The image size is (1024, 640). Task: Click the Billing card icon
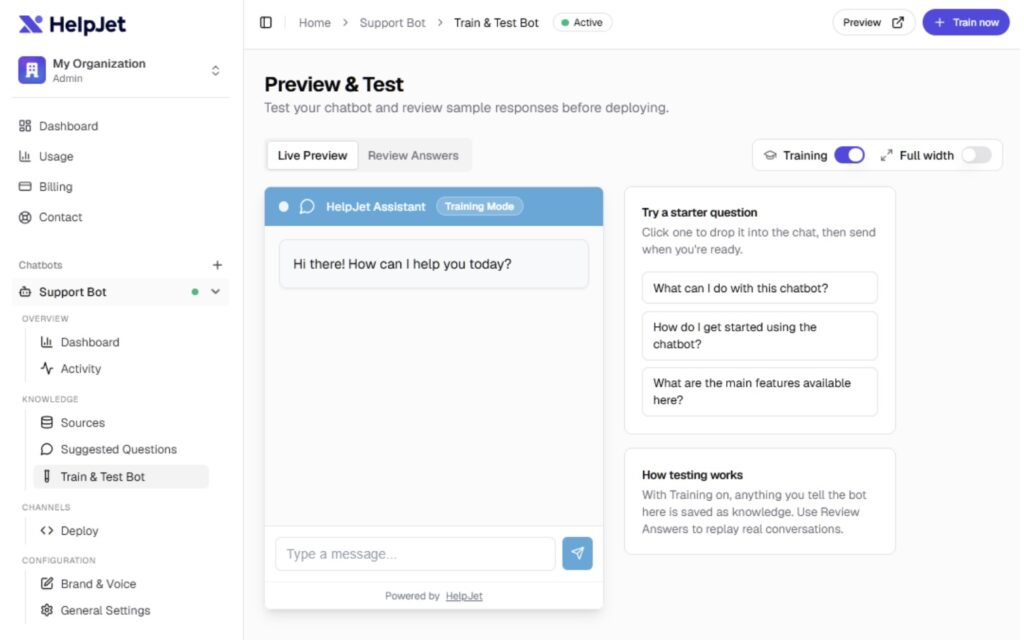pyautogui.click(x=25, y=187)
